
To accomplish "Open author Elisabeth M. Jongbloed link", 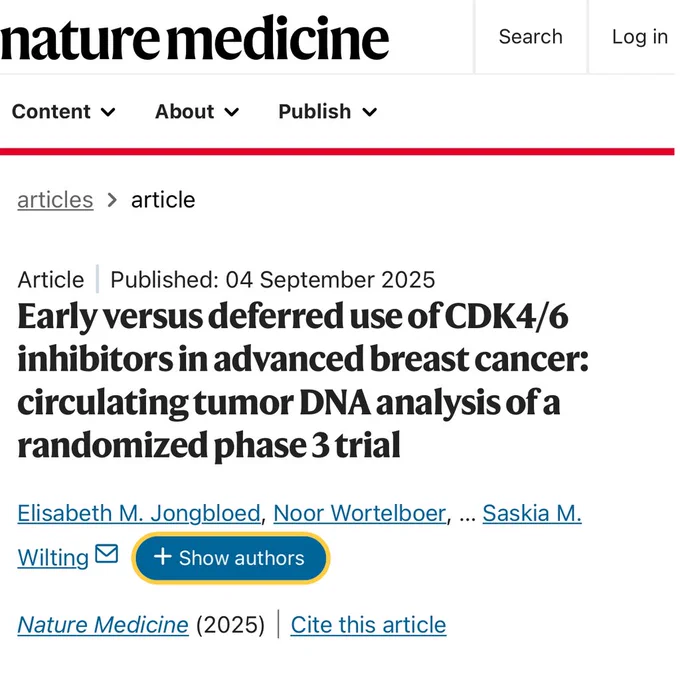I will (x=139, y=513).
